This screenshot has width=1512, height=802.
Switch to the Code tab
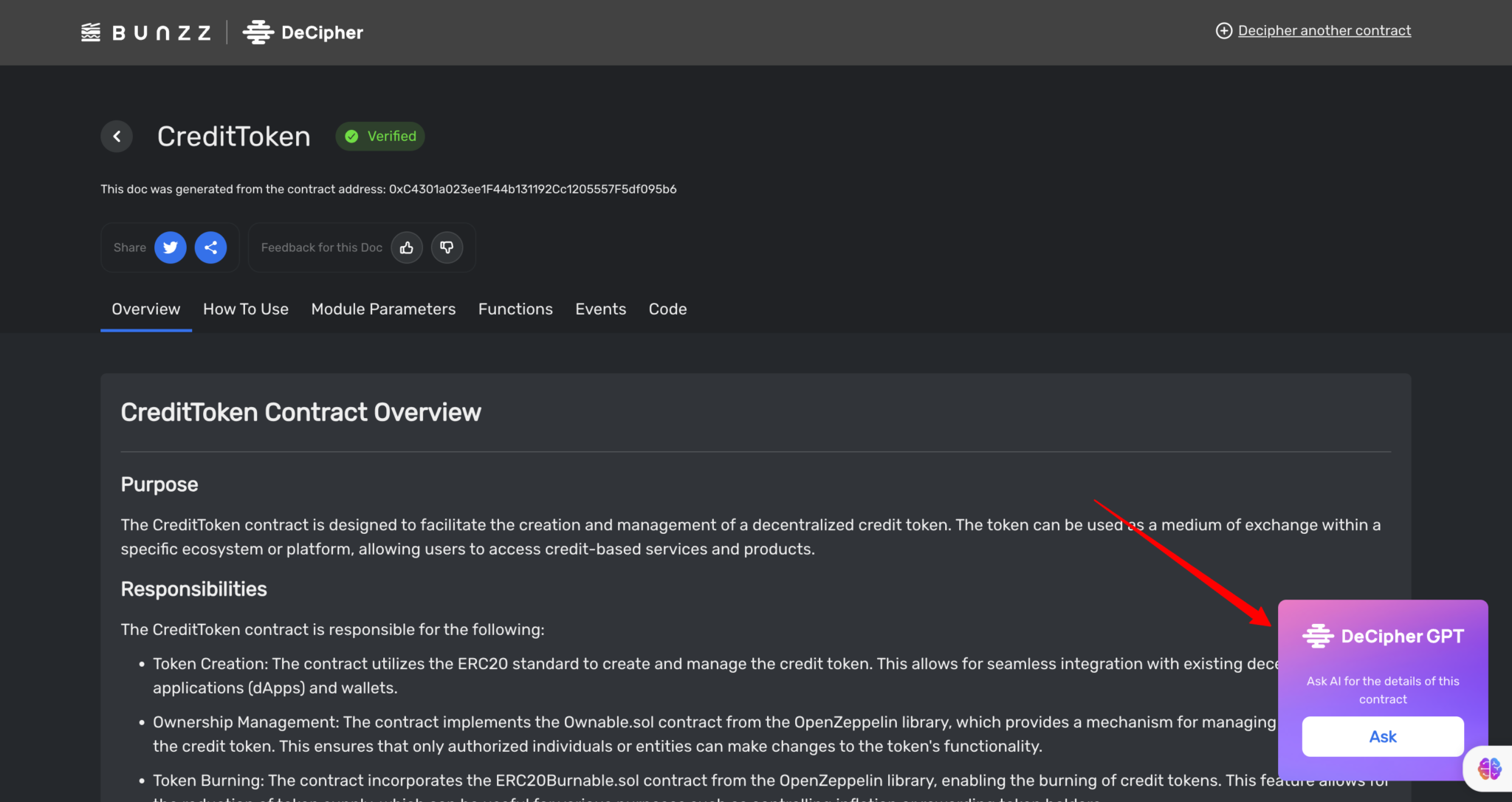[667, 309]
